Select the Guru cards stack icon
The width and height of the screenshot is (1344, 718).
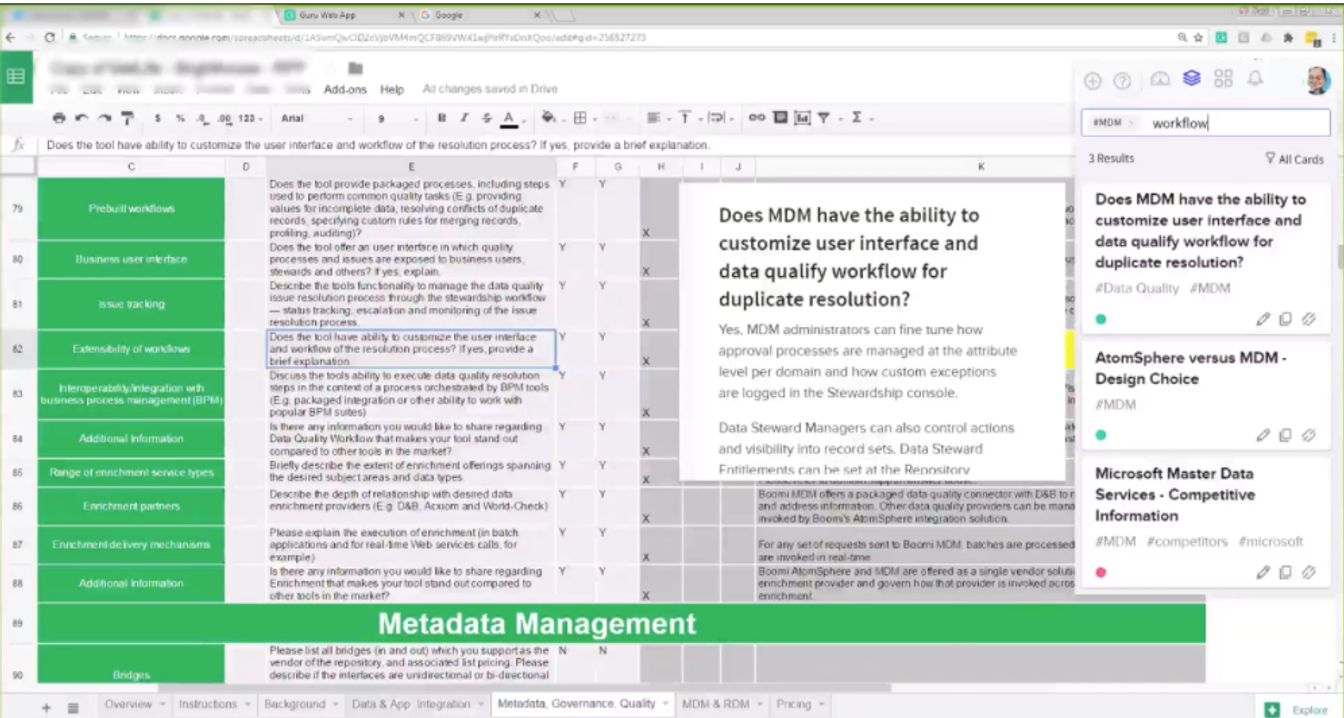(1191, 78)
